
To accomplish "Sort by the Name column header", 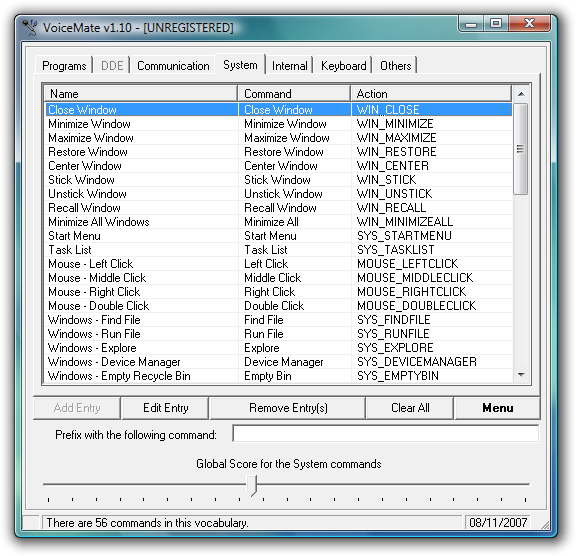I will point(141,94).
